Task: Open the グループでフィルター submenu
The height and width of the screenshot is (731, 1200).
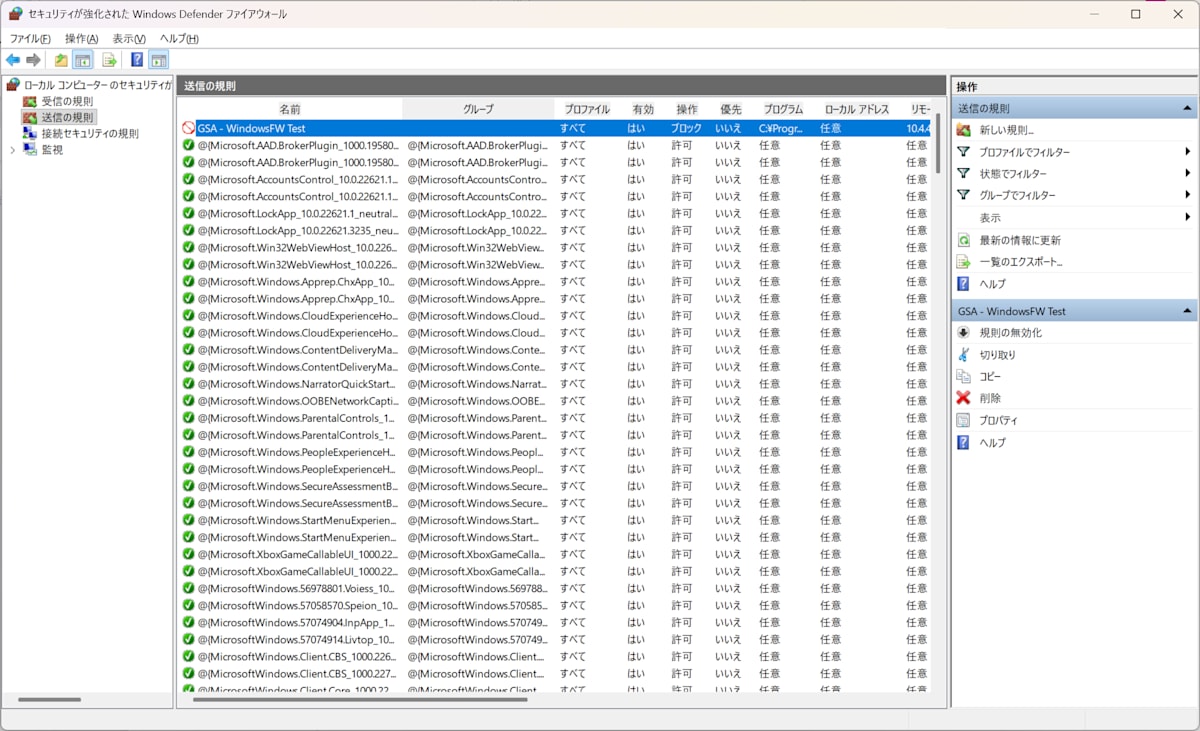Action: (x=1075, y=195)
